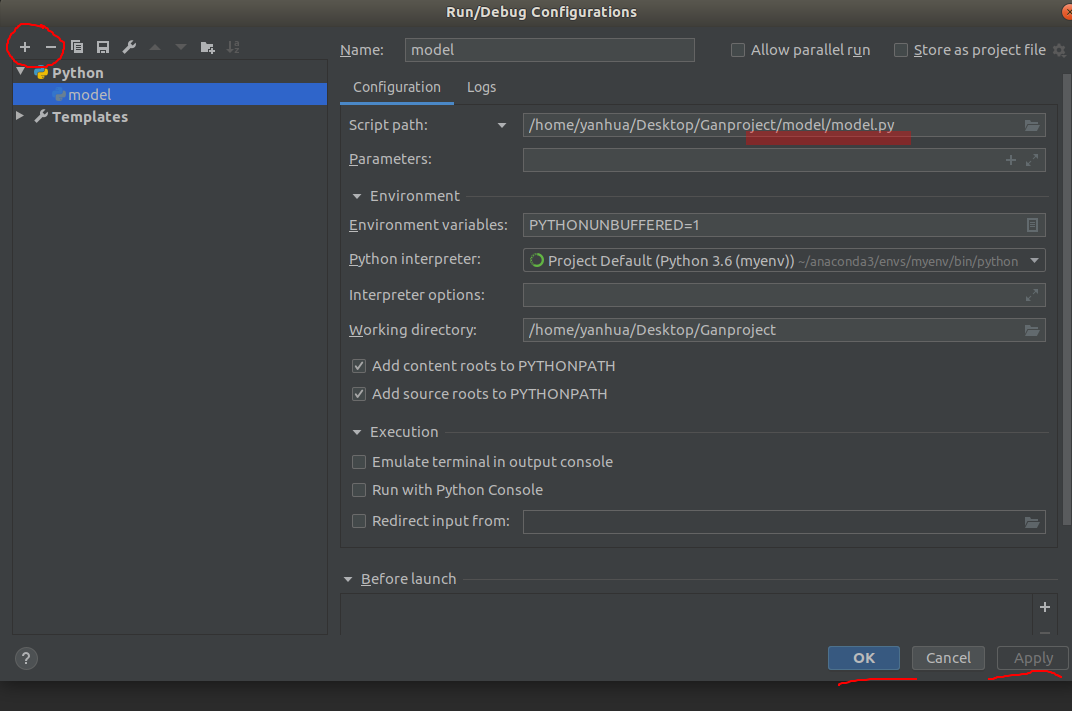This screenshot has width=1072, height=711.
Task: Click in the Parameters input field
Action: pos(760,159)
